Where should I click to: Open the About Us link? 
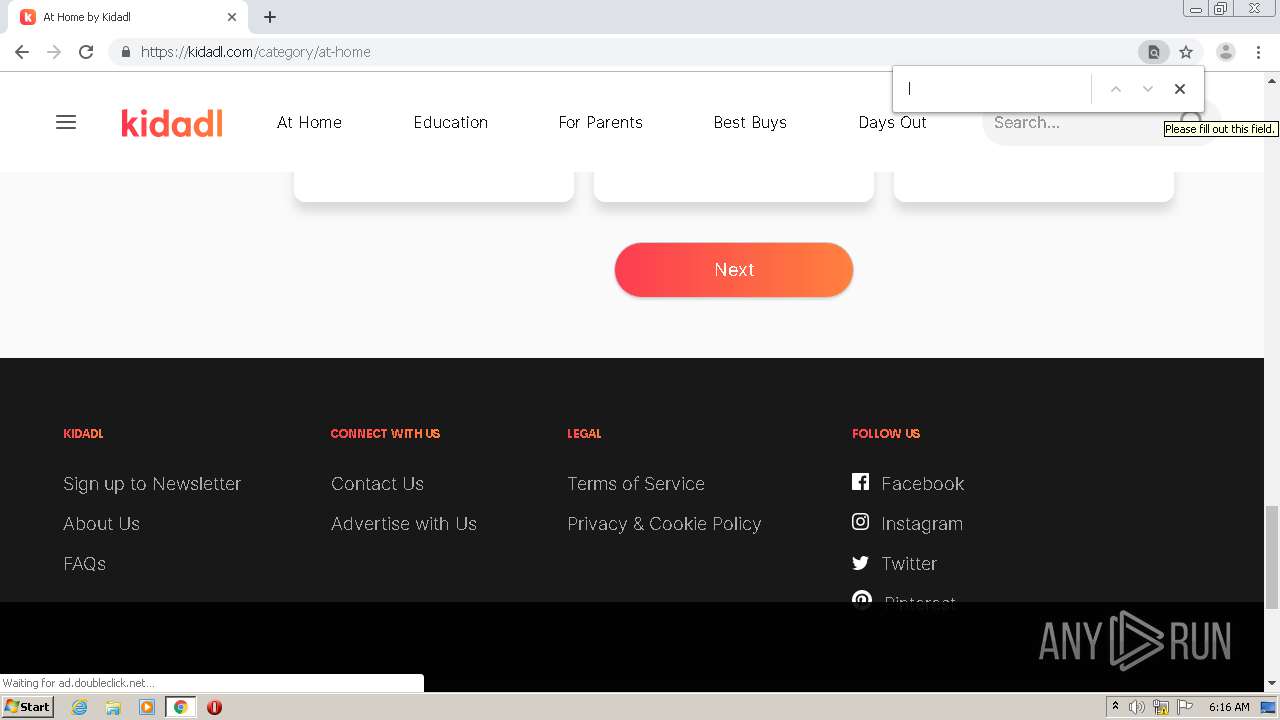pyautogui.click(x=101, y=524)
